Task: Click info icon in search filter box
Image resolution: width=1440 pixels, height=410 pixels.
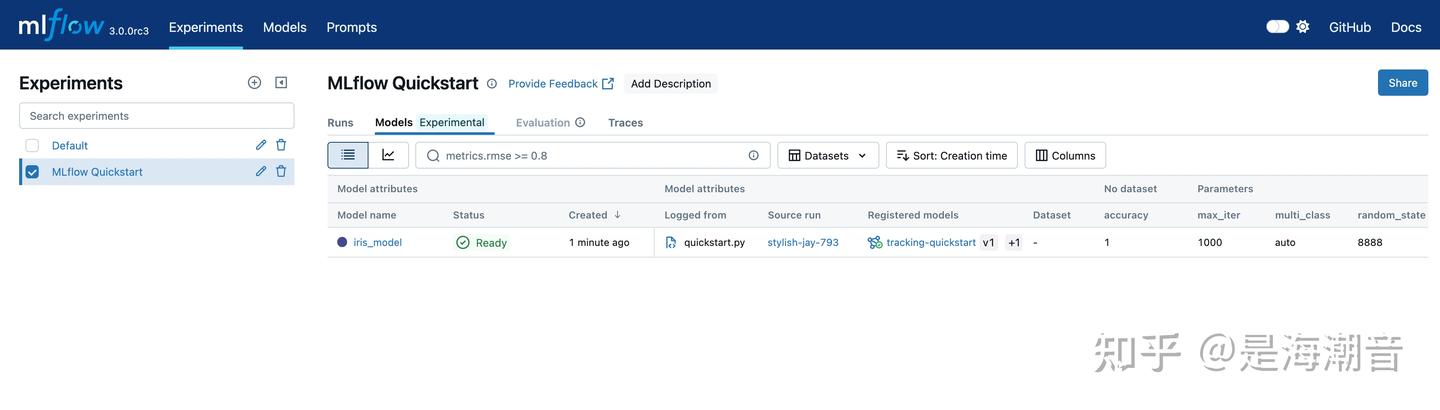Action: [754, 155]
